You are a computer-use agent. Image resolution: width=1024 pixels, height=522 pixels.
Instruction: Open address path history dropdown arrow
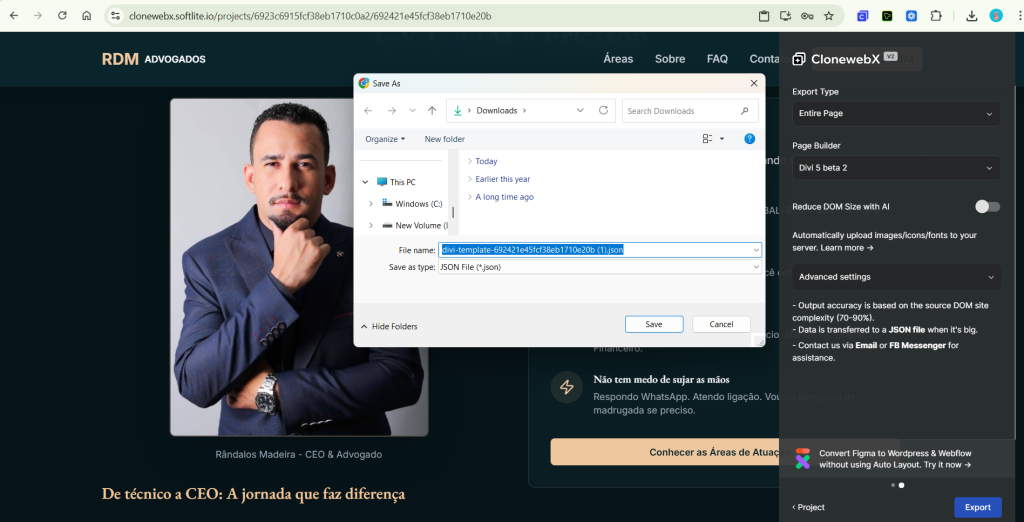click(x=580, y=110)
